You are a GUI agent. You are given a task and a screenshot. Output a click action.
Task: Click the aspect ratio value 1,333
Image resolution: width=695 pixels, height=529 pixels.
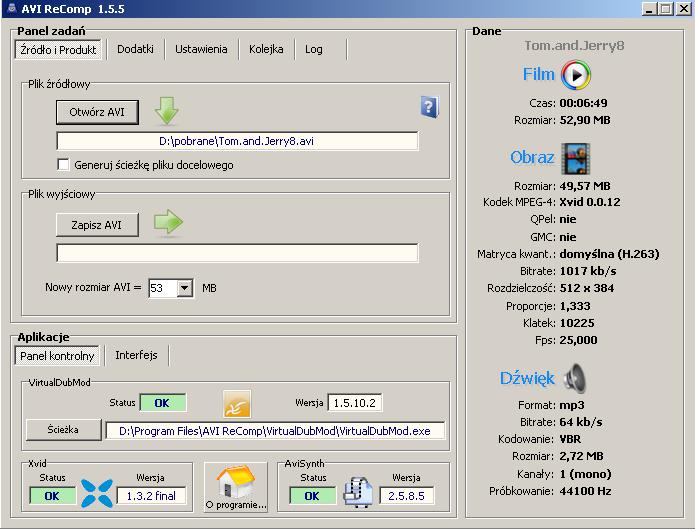[x=575, y=306]
